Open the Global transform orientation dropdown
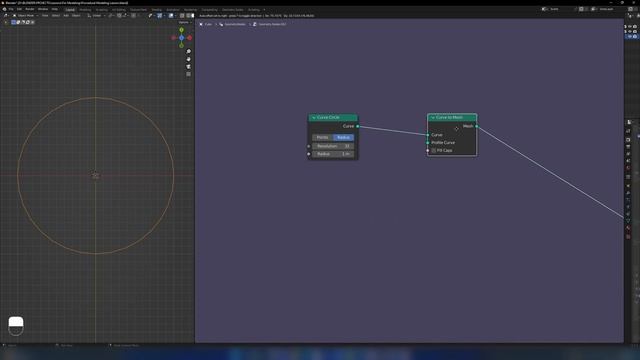640x360 pixels. [x=96, y=16]
